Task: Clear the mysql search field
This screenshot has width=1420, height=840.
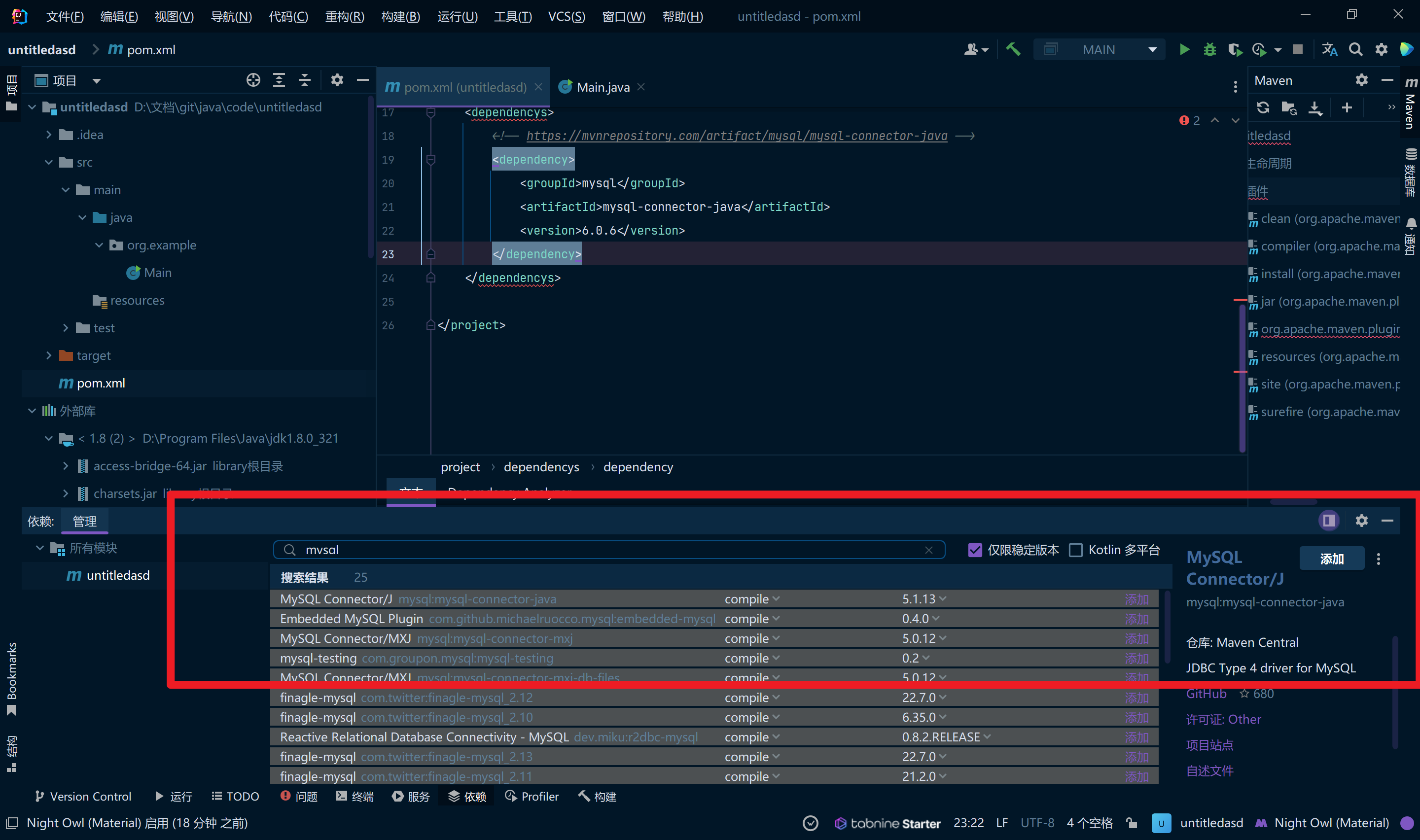Action: [929, 550]
